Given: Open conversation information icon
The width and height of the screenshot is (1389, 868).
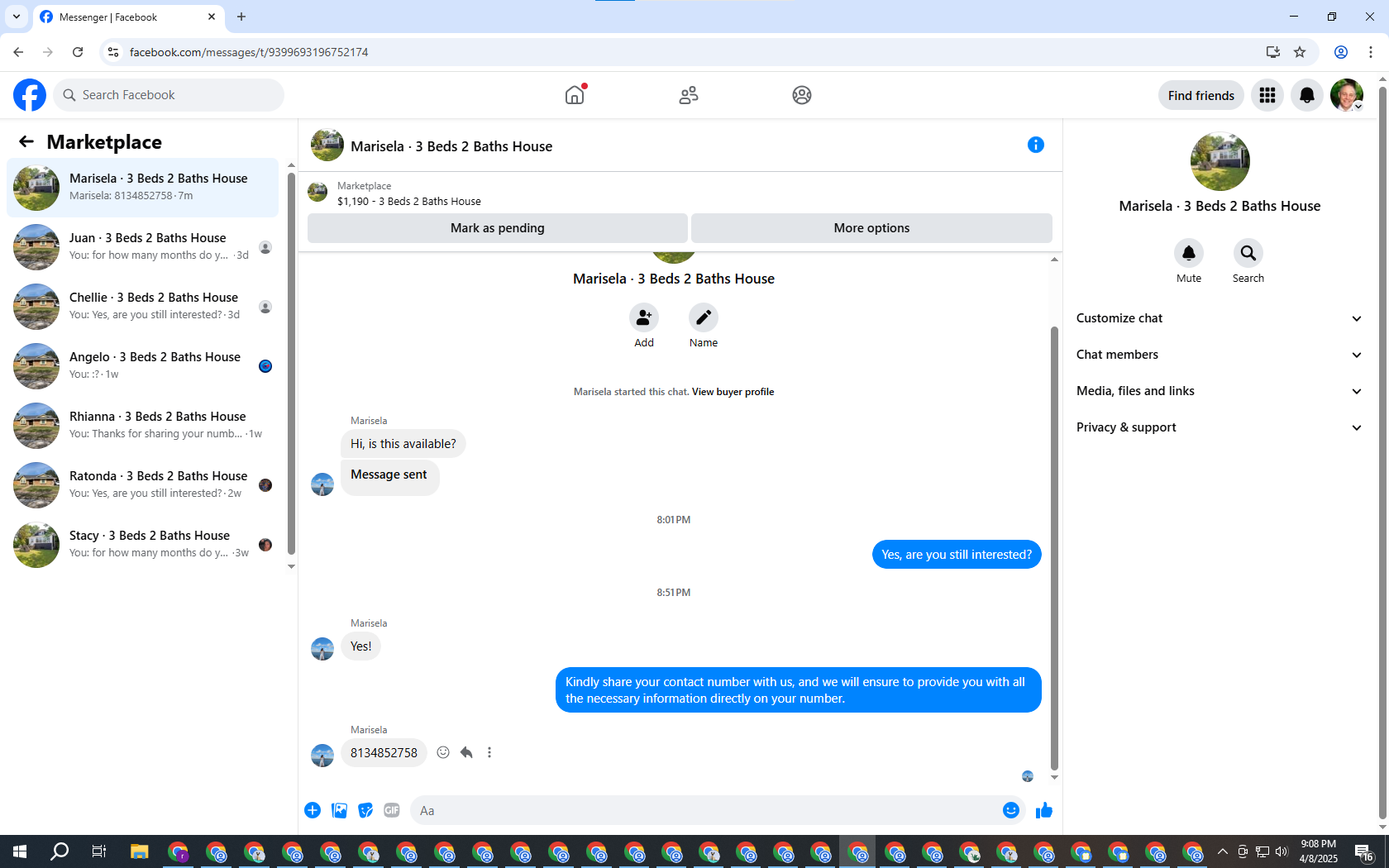Looking at the screenshot, I should tap(1035, 145).
